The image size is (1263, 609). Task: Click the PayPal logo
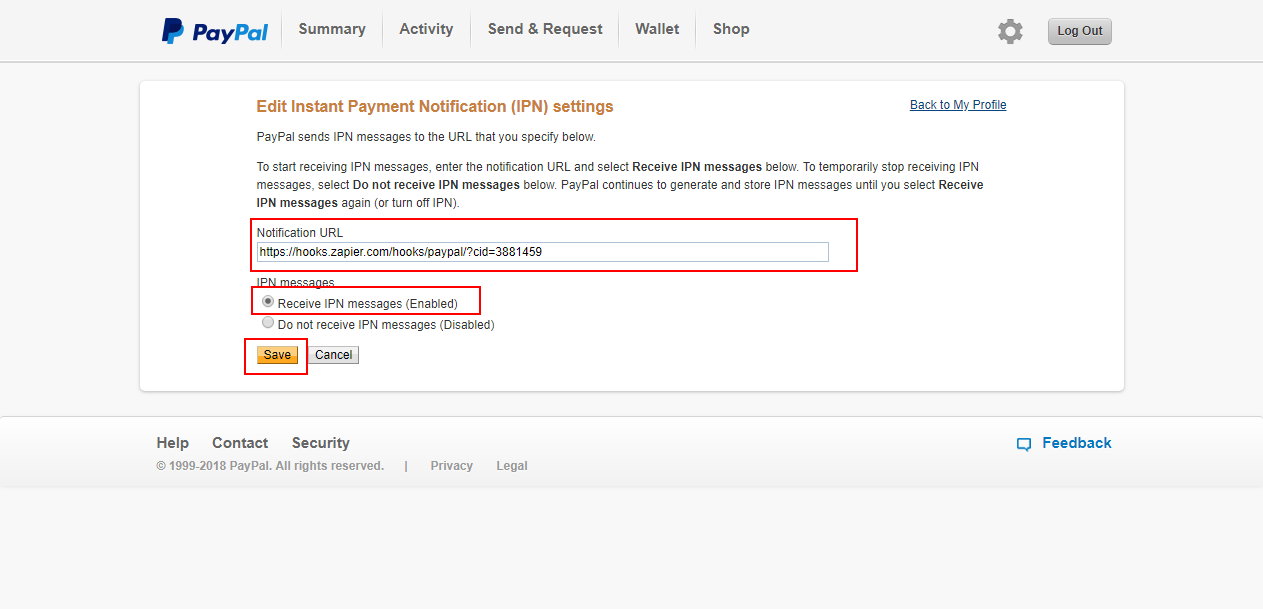click(215, 31)
